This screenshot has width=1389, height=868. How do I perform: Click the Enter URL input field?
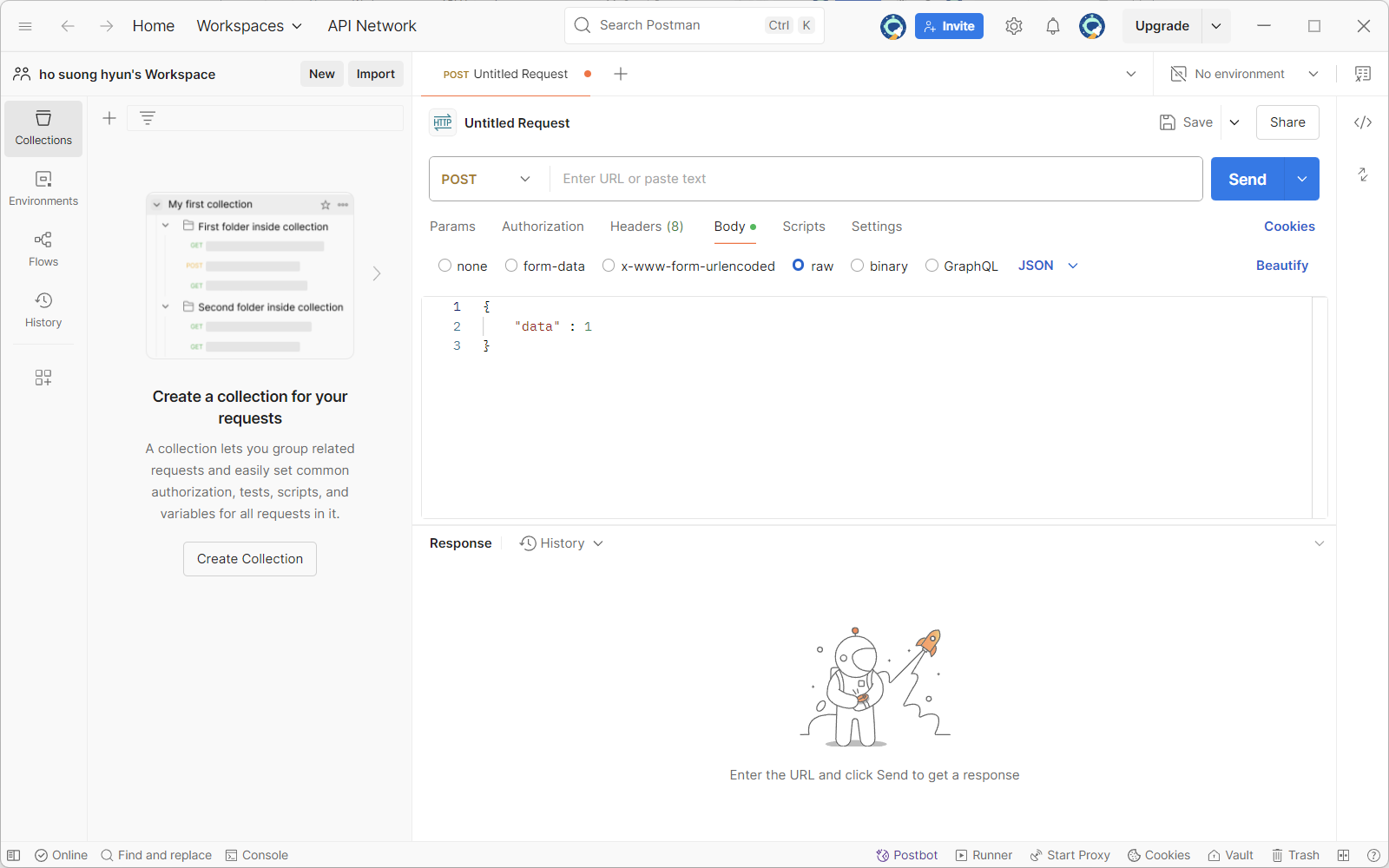(875, 179)
